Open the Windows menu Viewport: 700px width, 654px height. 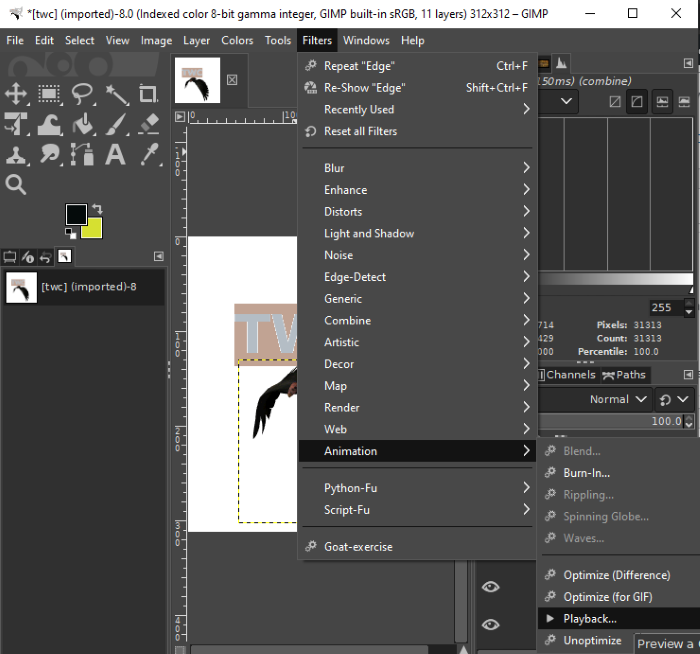coord(365,40)
